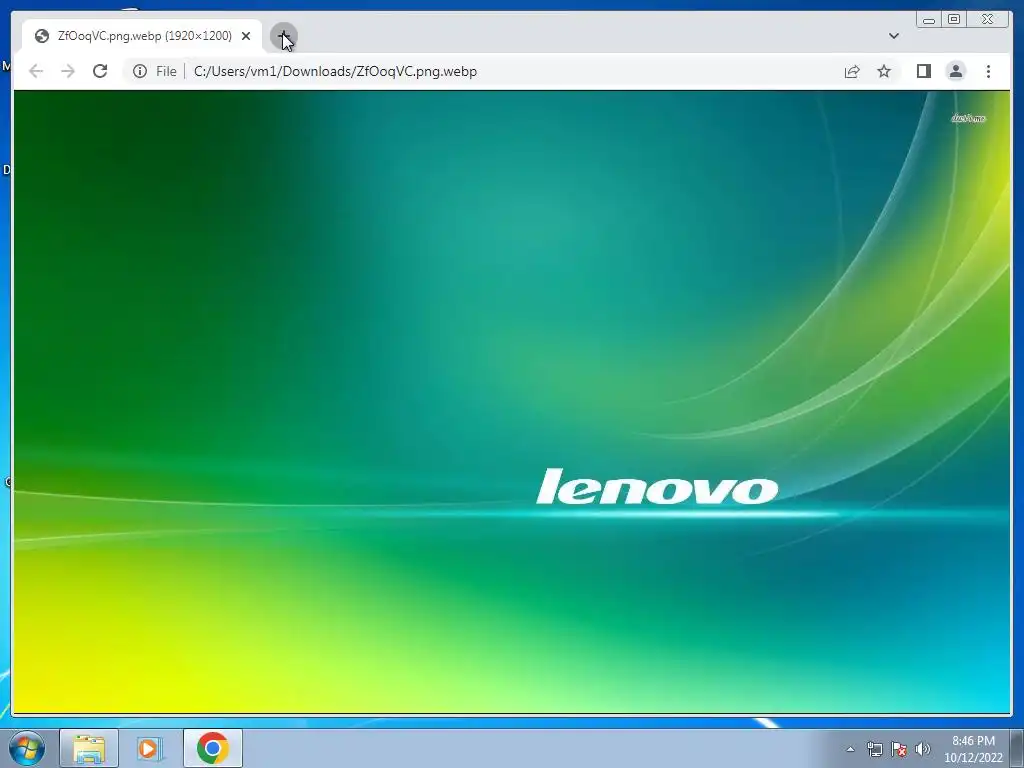The width and height of the screenshot is (1024, 768).
Task: Open the Windows Start menu
Action: coord(26,748)
